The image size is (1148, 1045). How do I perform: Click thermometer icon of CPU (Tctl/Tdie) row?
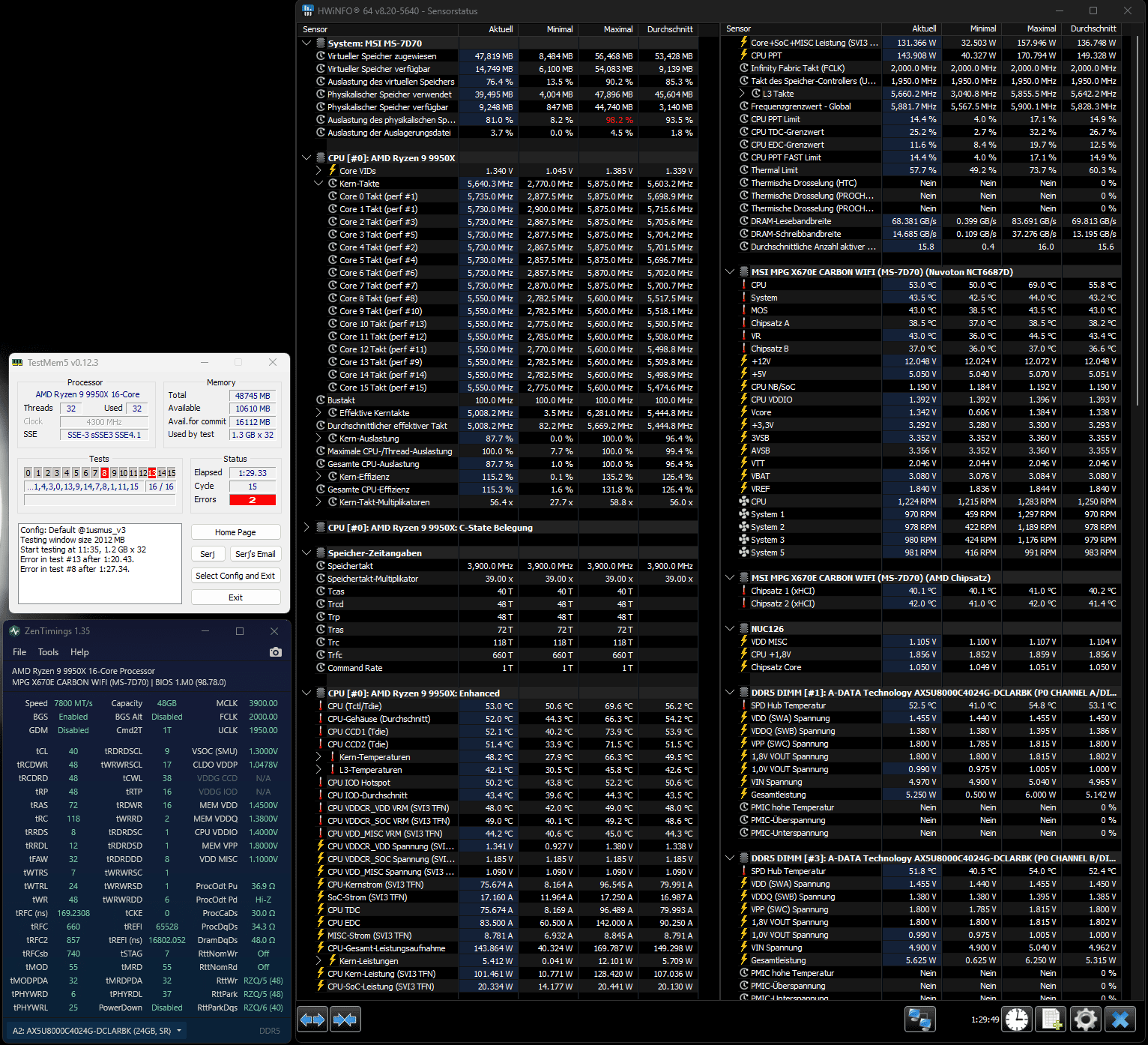click(x=321, y=706)
